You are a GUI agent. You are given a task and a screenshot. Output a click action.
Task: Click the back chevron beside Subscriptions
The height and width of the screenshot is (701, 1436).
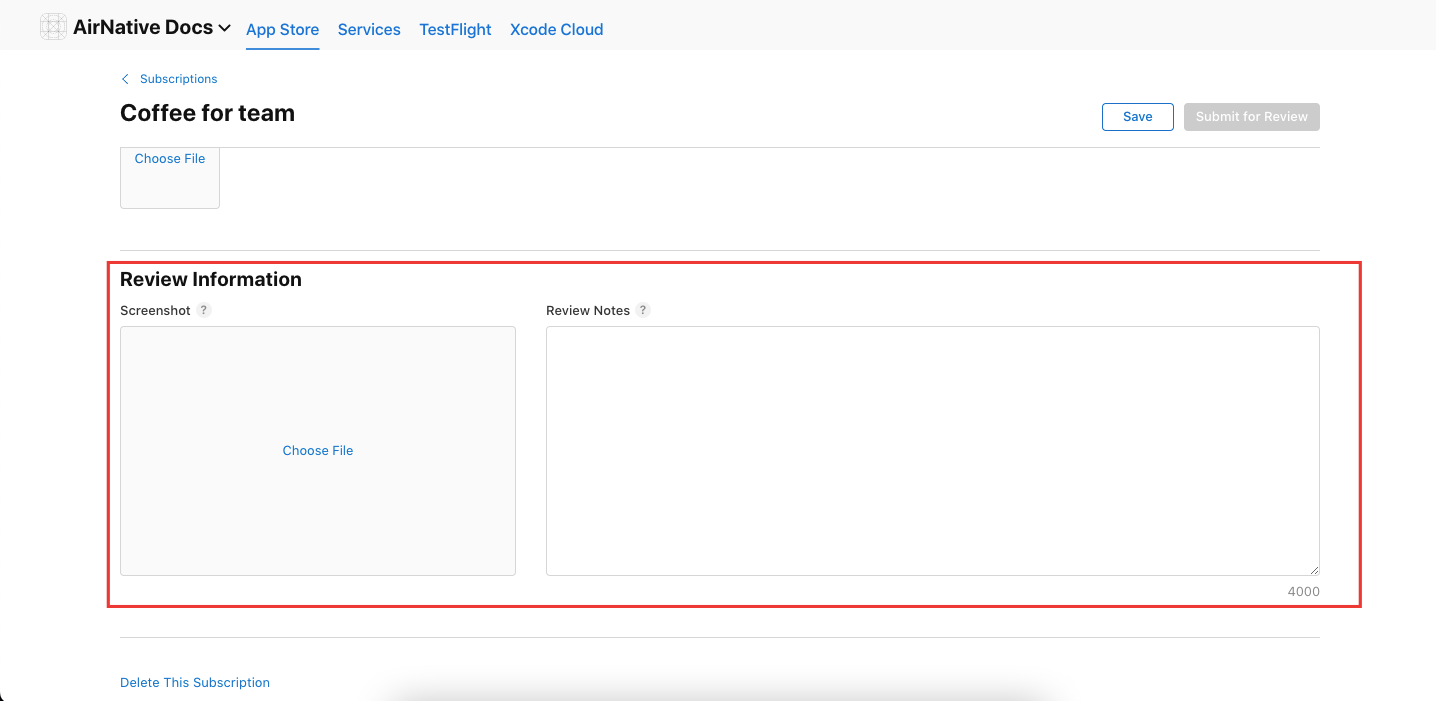click(x=125, y=79)
